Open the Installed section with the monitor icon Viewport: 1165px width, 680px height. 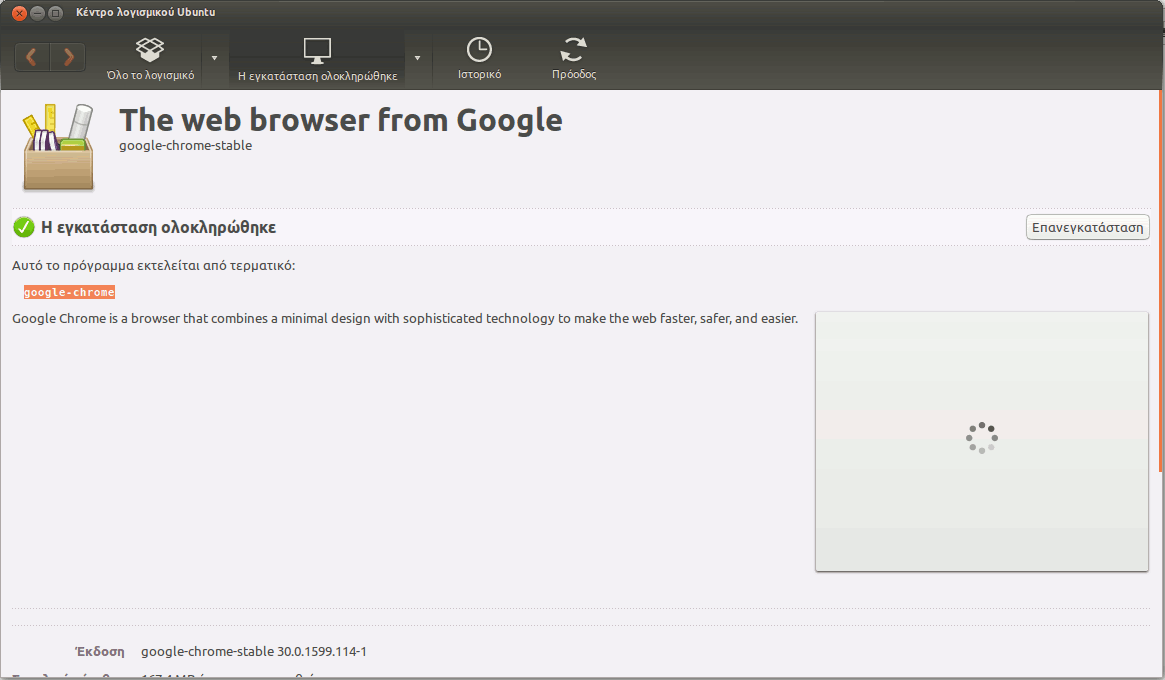(317, 59)
